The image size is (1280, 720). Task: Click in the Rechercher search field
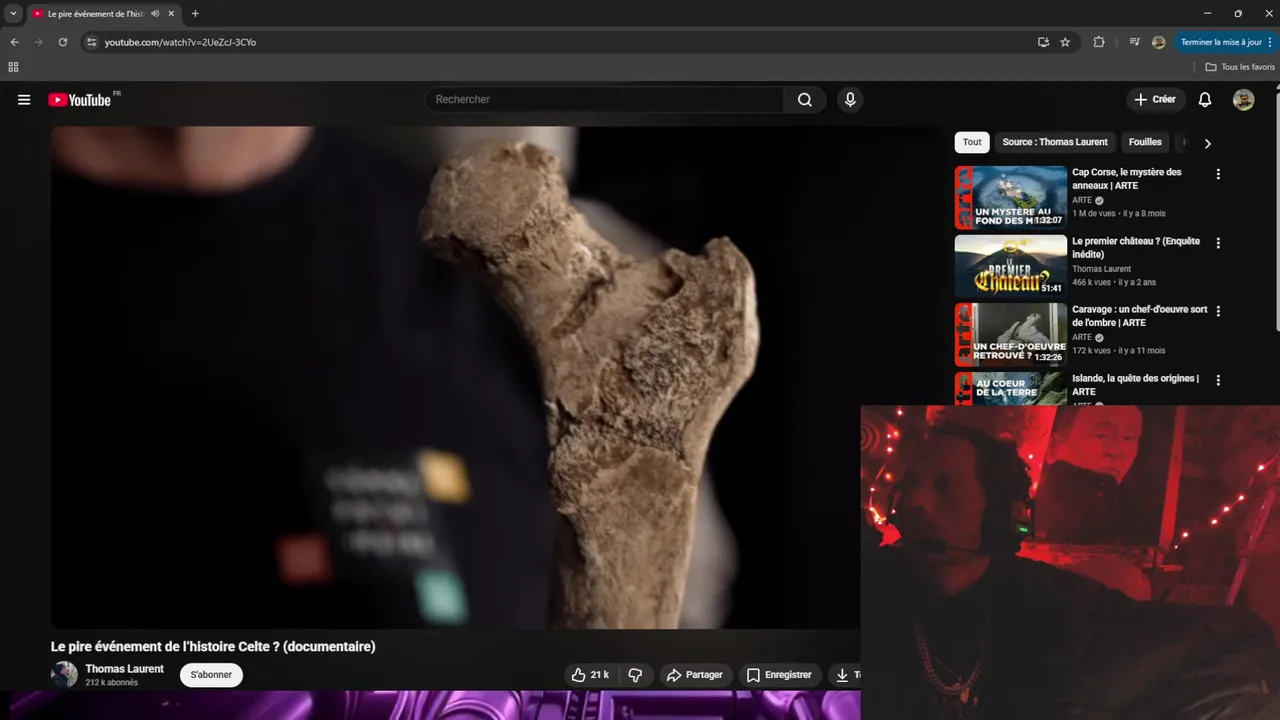pyautogui.click(x=605, y=100)
